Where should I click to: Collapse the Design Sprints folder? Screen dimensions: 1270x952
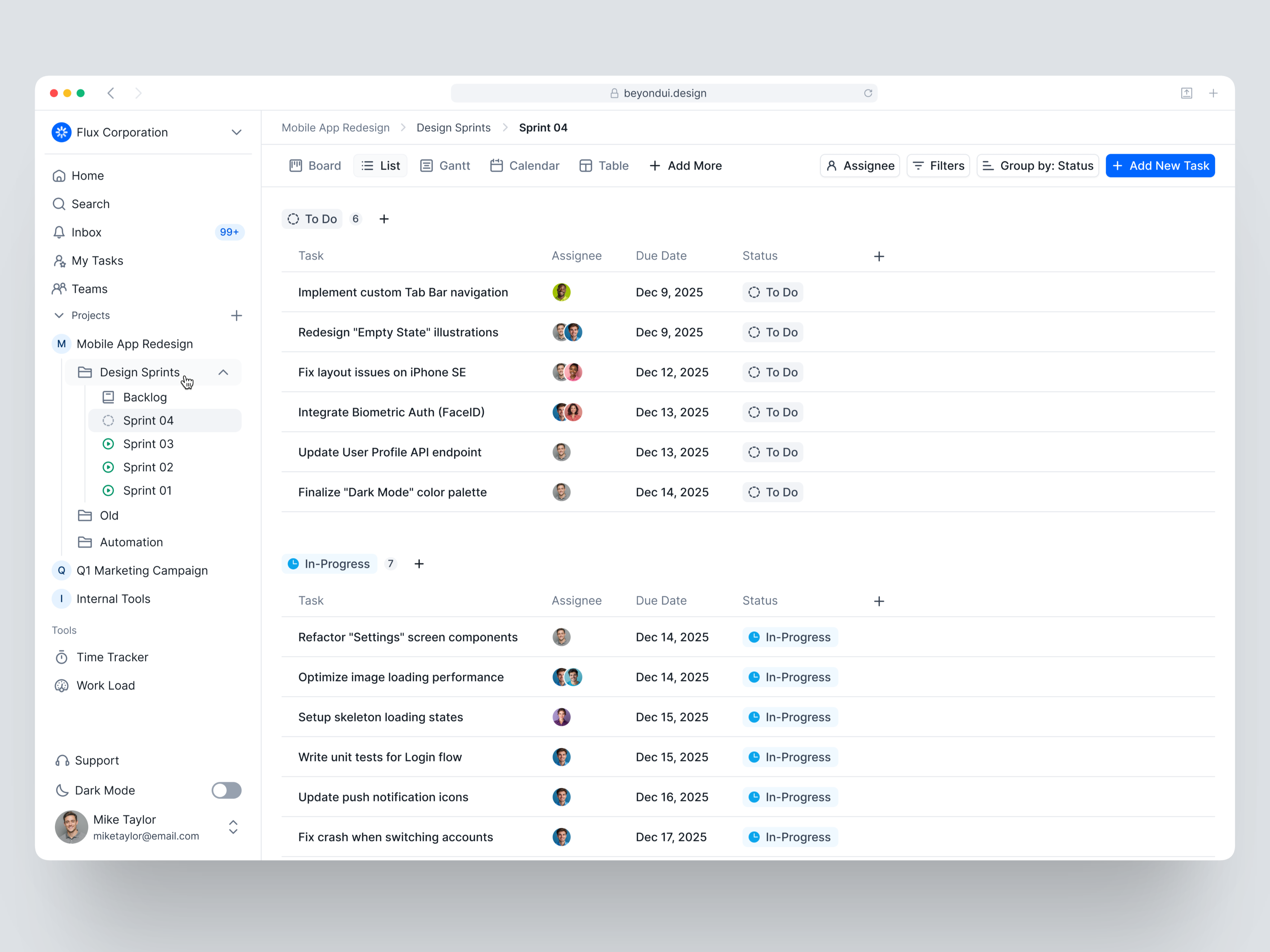click(x=223, y=372)
